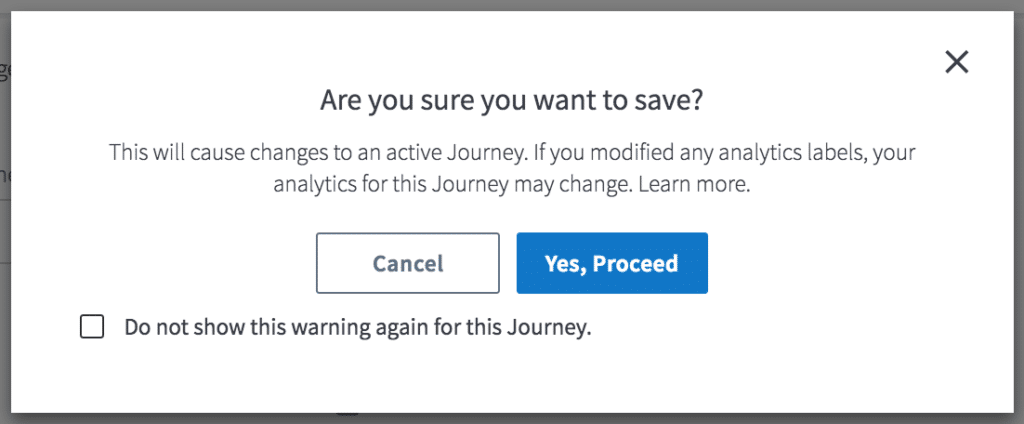Dismiss the dialog using the X icon
Image resolution: width=1024 pixels, height=424 pixels.
click(957, 62)
